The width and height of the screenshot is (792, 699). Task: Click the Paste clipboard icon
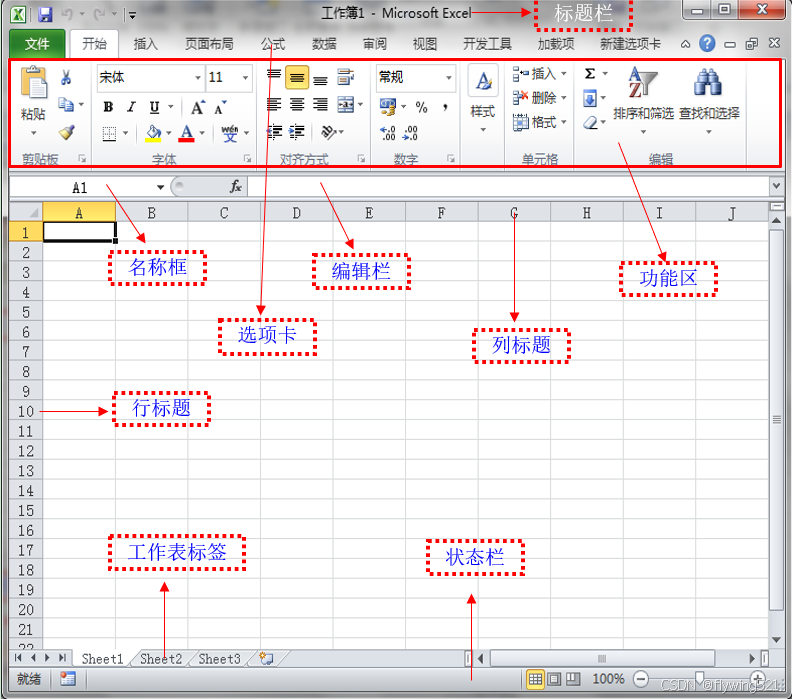pyautogui.click(x=33, y=82)
